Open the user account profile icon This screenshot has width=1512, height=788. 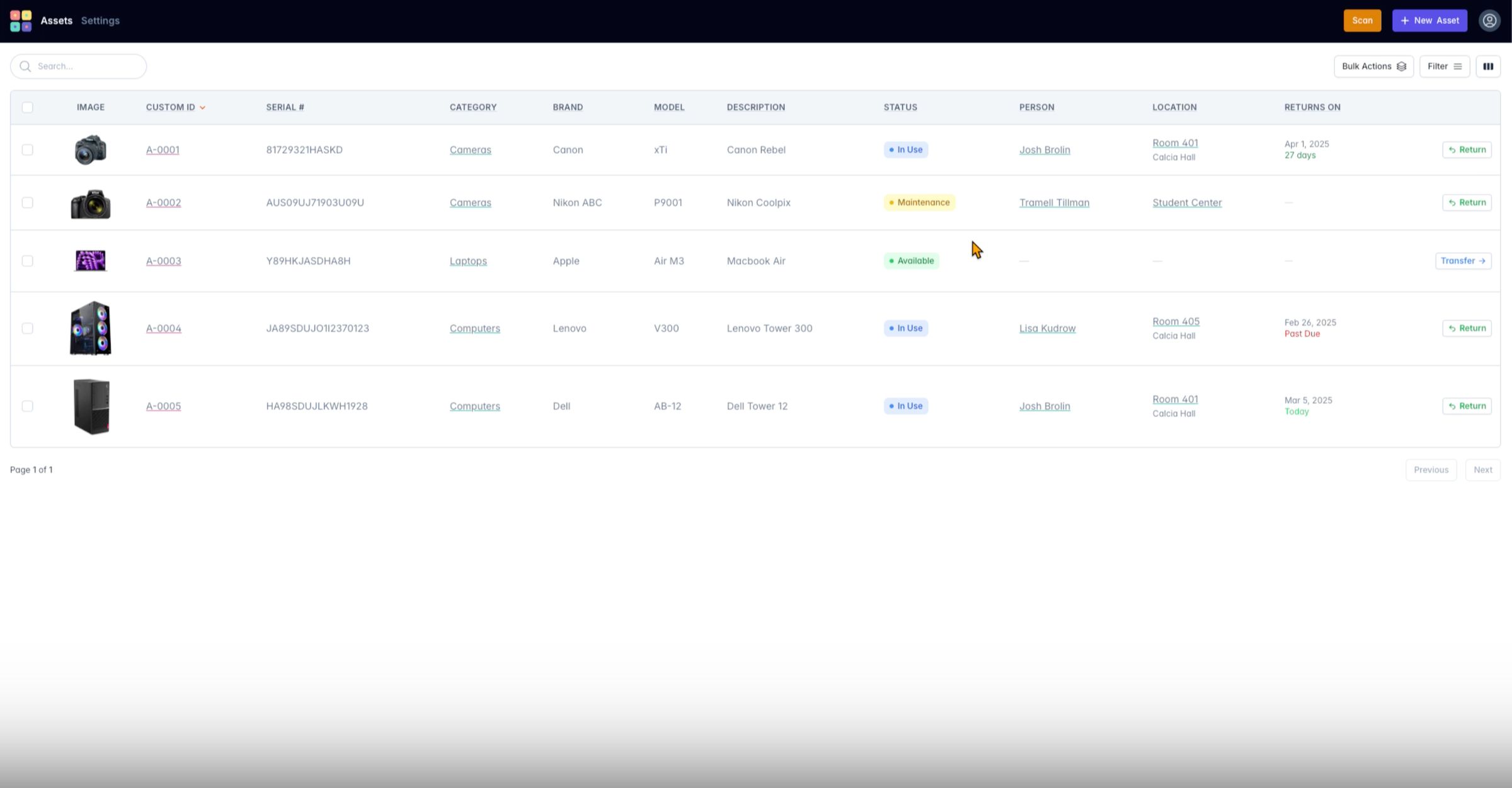point(1489,20)
